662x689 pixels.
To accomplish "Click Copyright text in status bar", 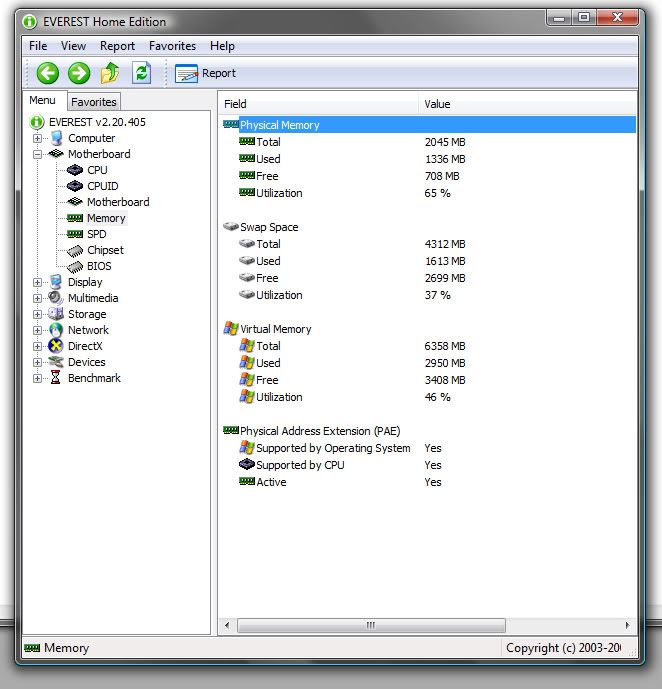I will [x=564, y=648].
